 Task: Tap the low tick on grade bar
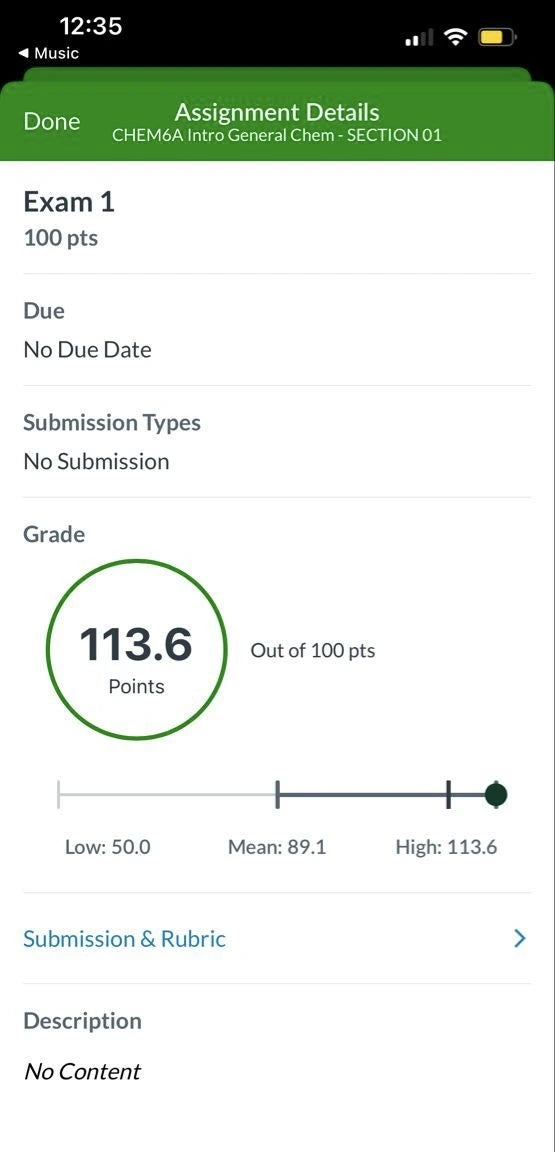(58, 794)
